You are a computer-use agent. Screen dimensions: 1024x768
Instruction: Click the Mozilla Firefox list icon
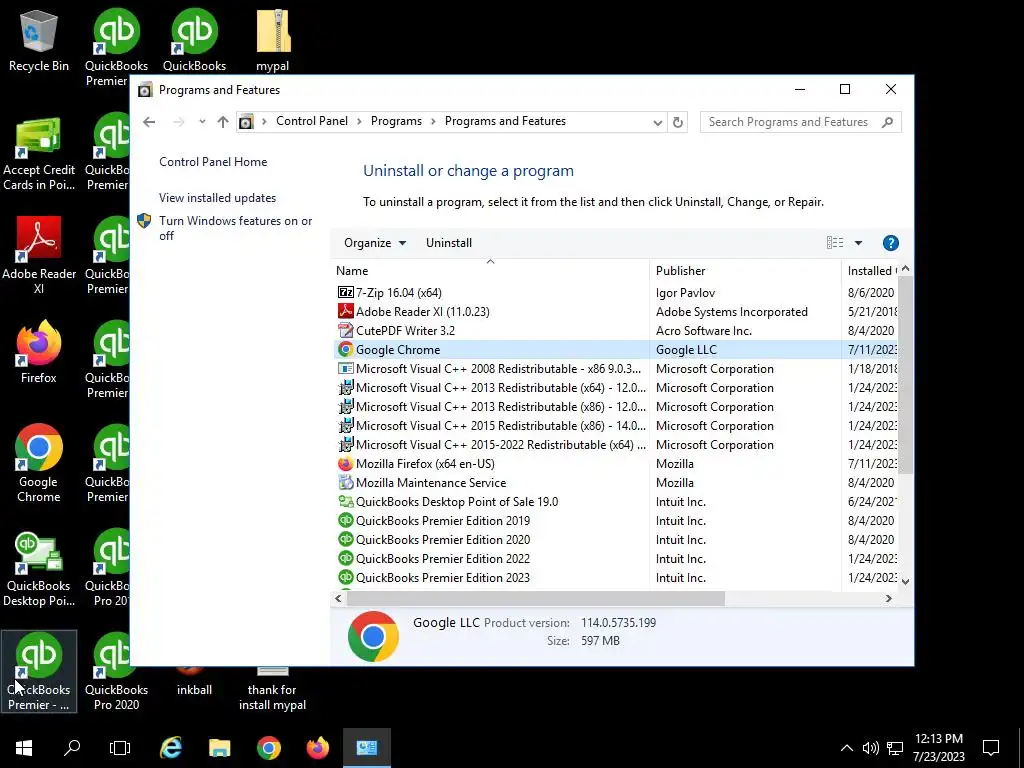(345, 464)
